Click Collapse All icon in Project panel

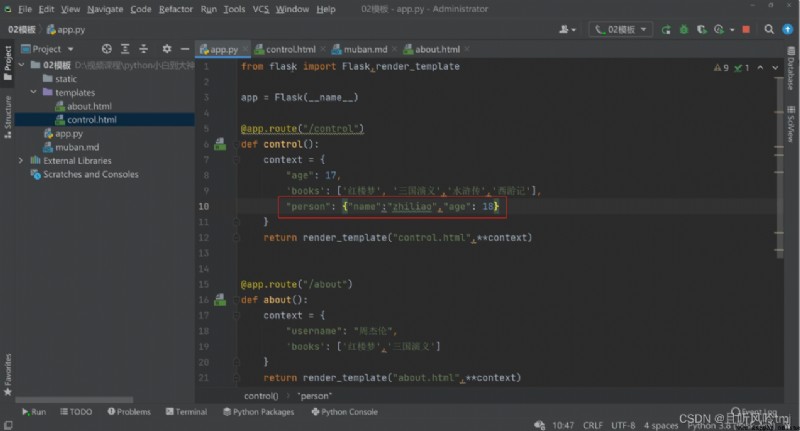(143, 49)
